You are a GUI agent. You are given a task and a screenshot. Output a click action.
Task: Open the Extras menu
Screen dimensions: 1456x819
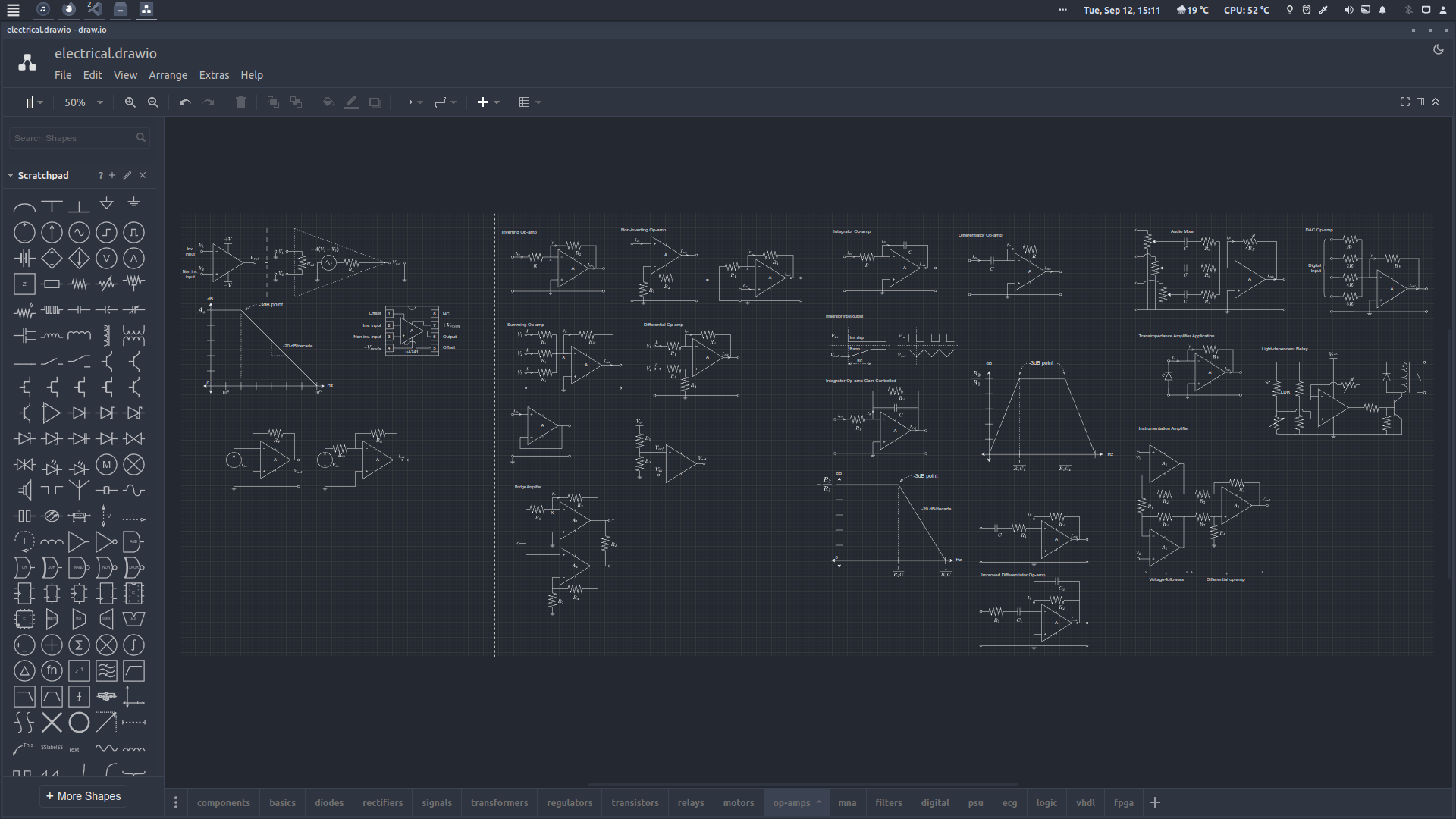click(214, 75)
